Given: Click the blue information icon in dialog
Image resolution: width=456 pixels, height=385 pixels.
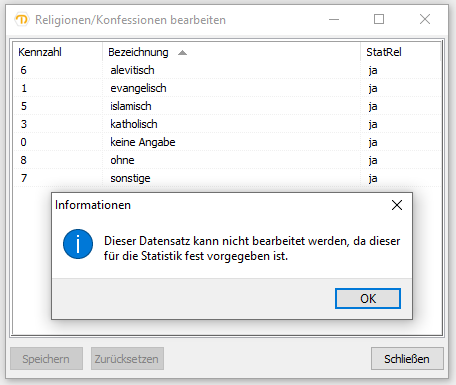Looking at the screenshot, I should click(78, 244).
